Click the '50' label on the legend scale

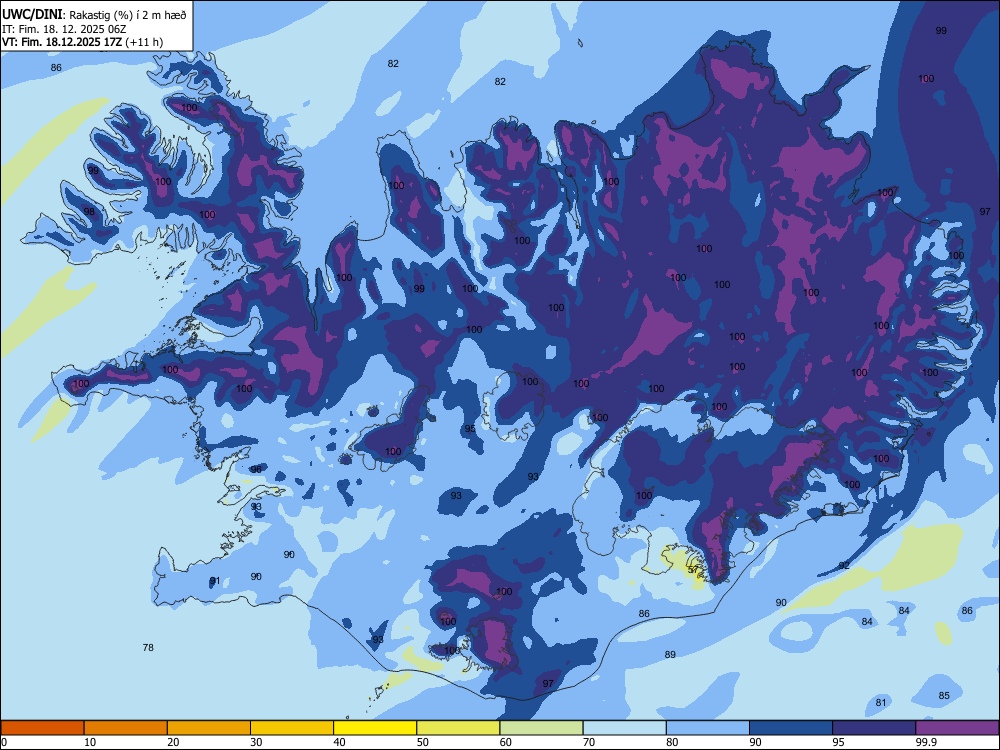pos(423,742)
